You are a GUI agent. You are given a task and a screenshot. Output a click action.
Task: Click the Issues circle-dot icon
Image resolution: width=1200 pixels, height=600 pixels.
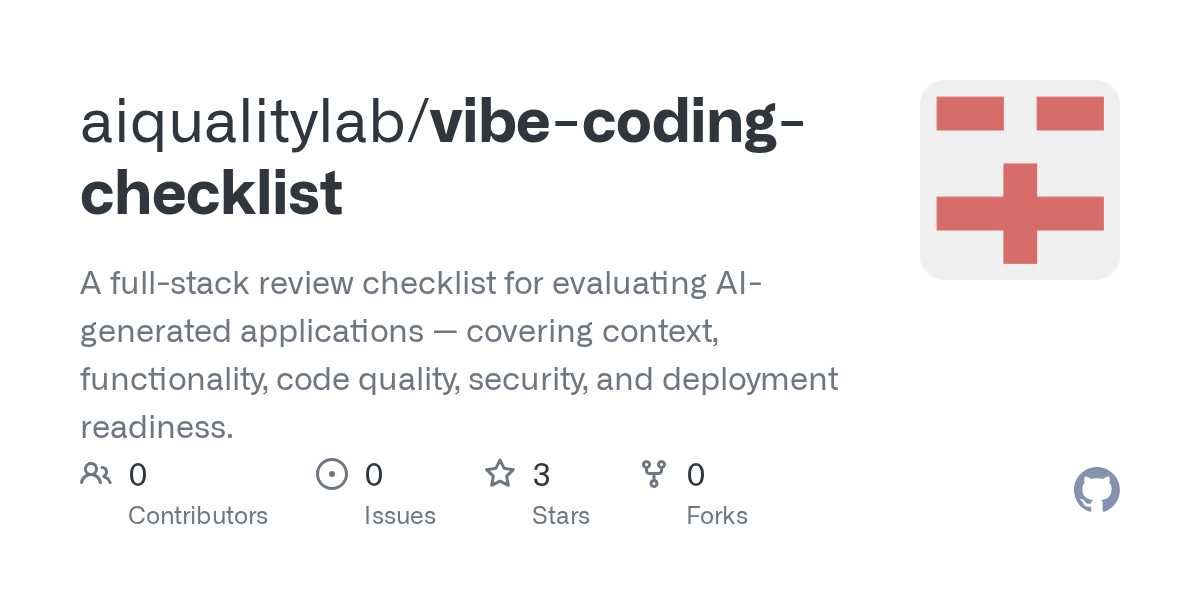[332, 473]
